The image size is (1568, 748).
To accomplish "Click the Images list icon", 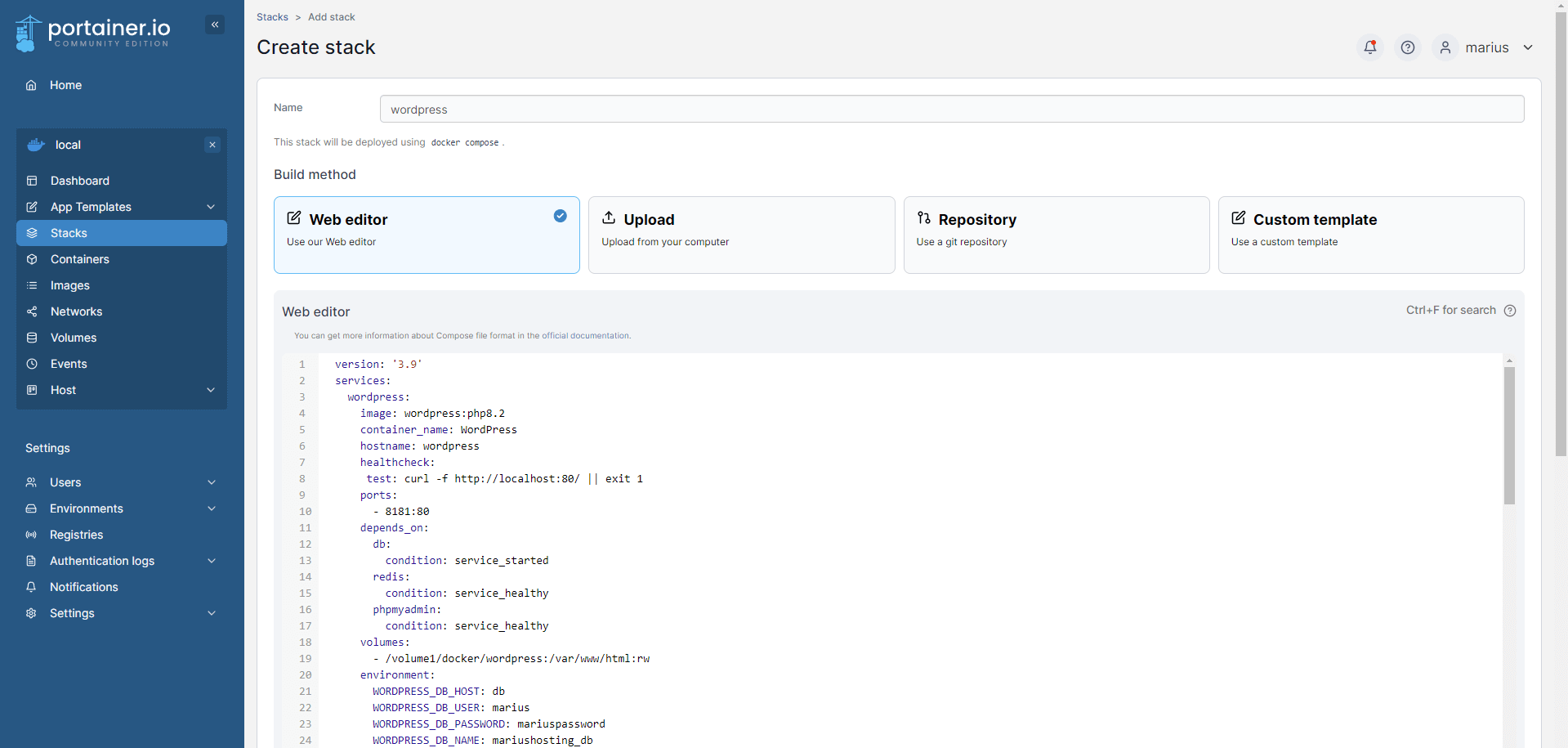I will coord(32,285).
